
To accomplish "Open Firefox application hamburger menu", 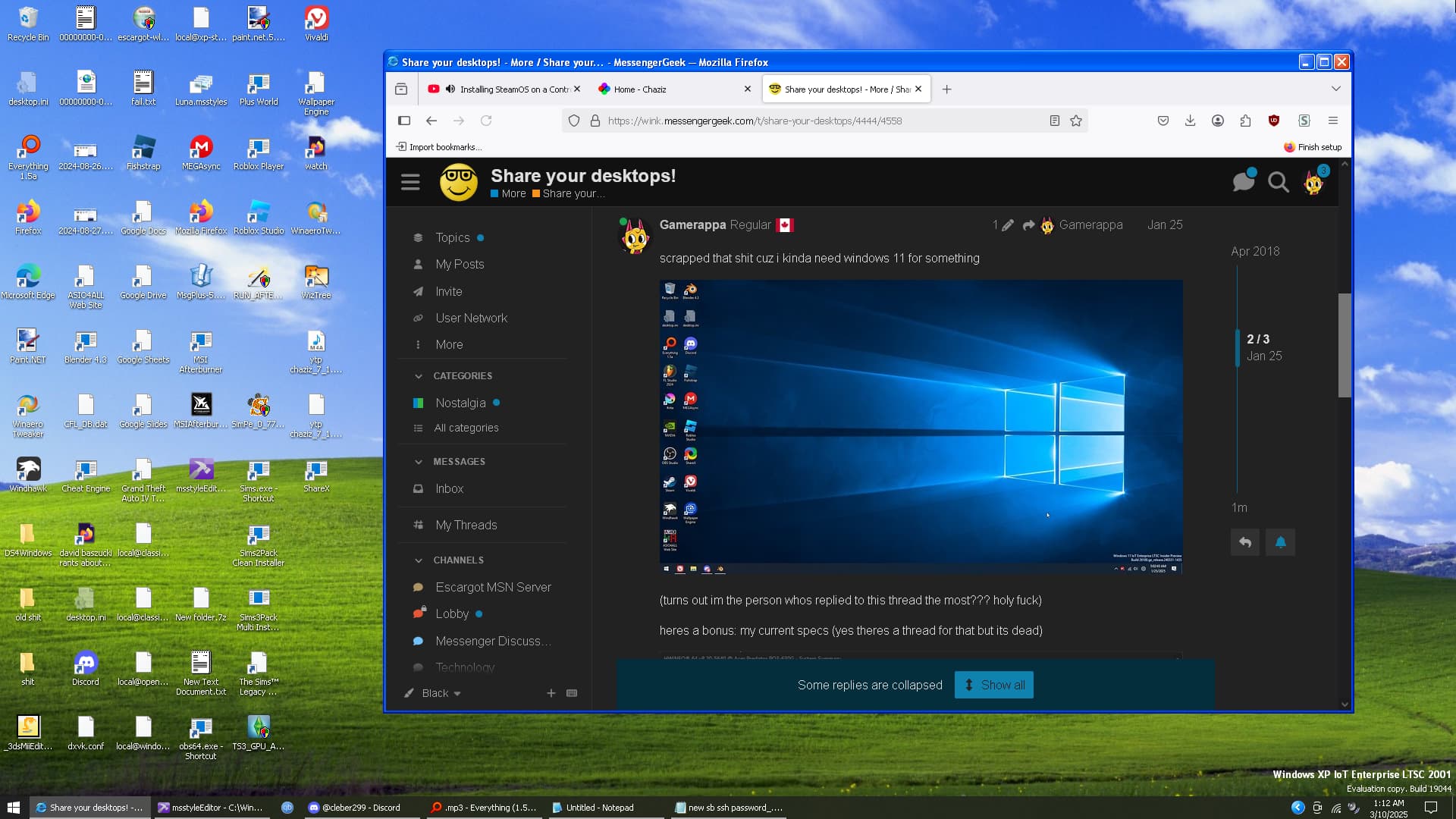I will click(x=1333, y=121).
